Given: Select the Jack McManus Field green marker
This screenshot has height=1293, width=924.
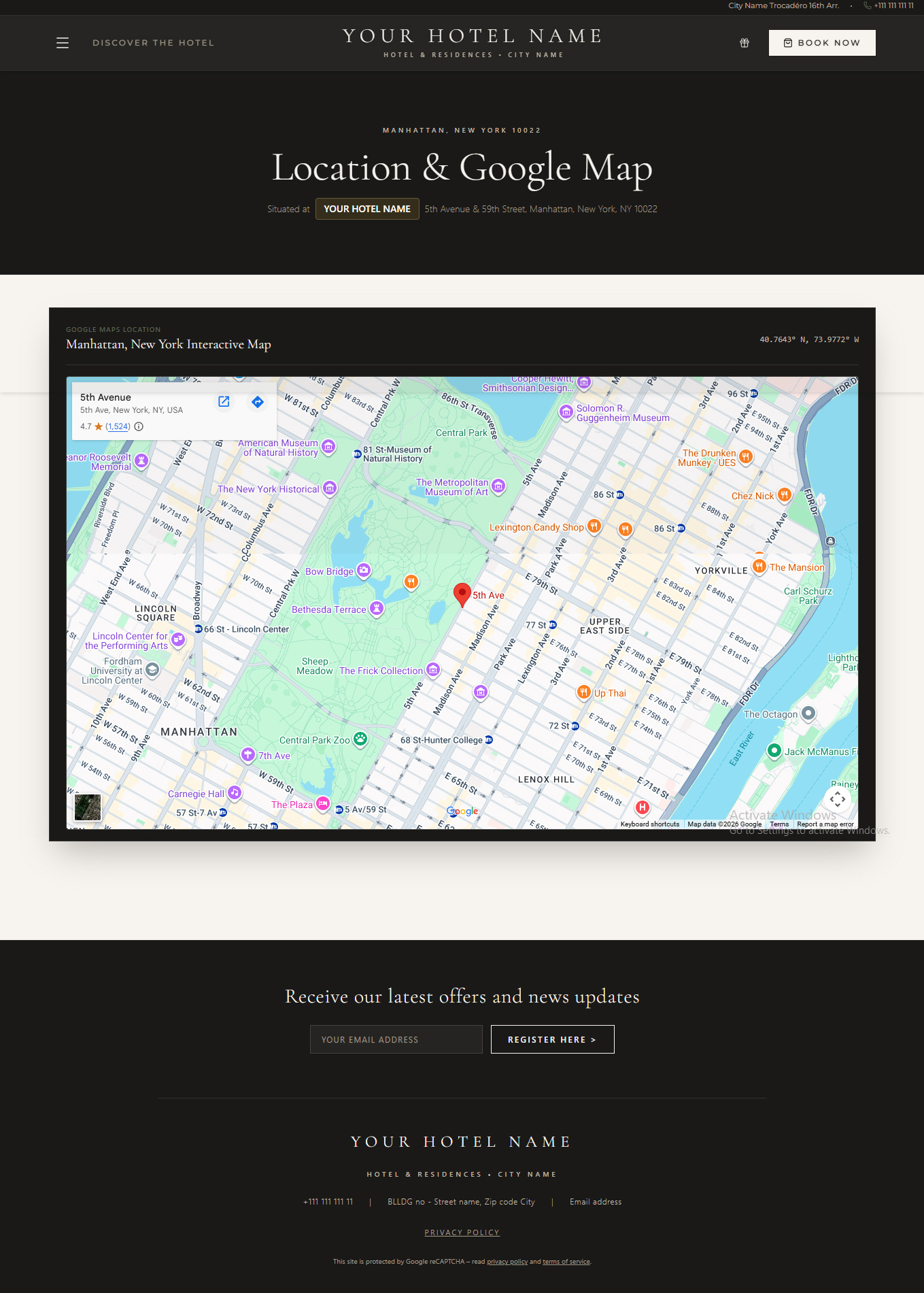Looking at the screenshot, I should tap(774, 750).
